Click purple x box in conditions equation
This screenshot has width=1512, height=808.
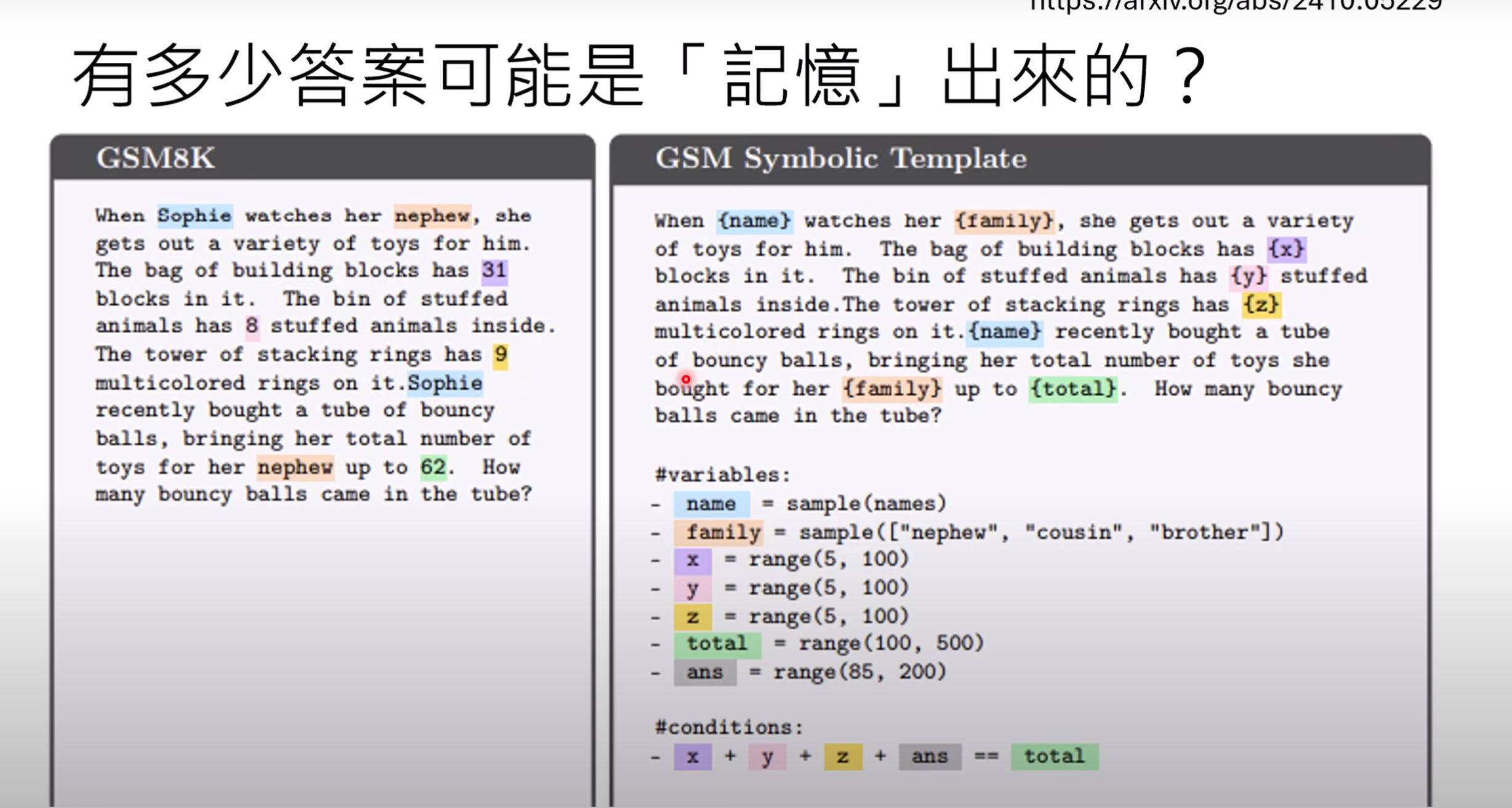click(693, 757)
